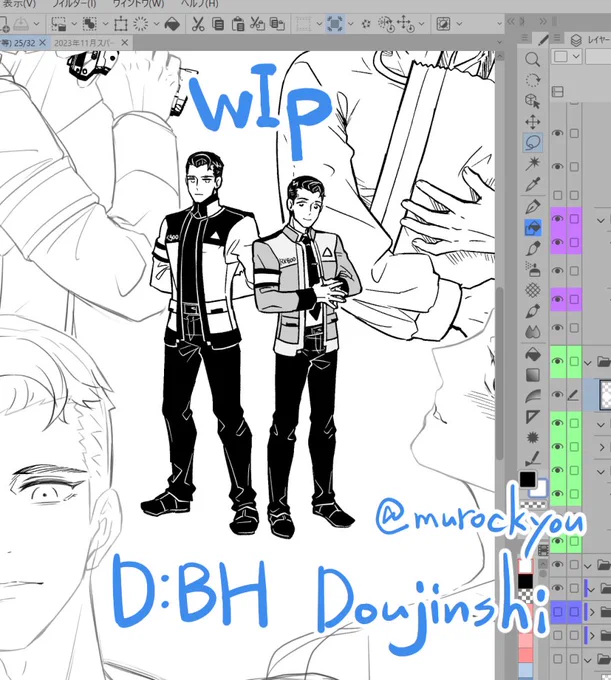The height and width of the screenshot is (680, 611).
Task: Switch to the 2023年11月スパー document tab
Action: tap(85, 43)
